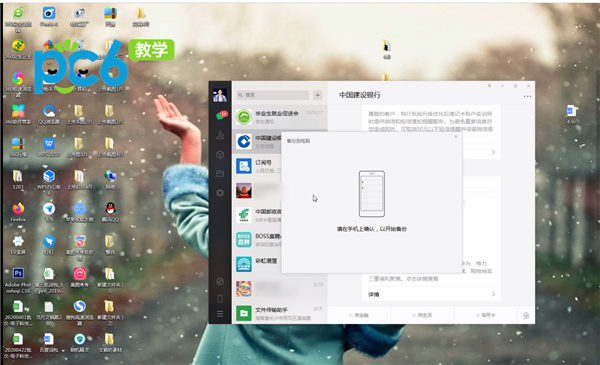Expand the 详情 details arrow in message card
600x365 pixels.
(x=493, y=294)
